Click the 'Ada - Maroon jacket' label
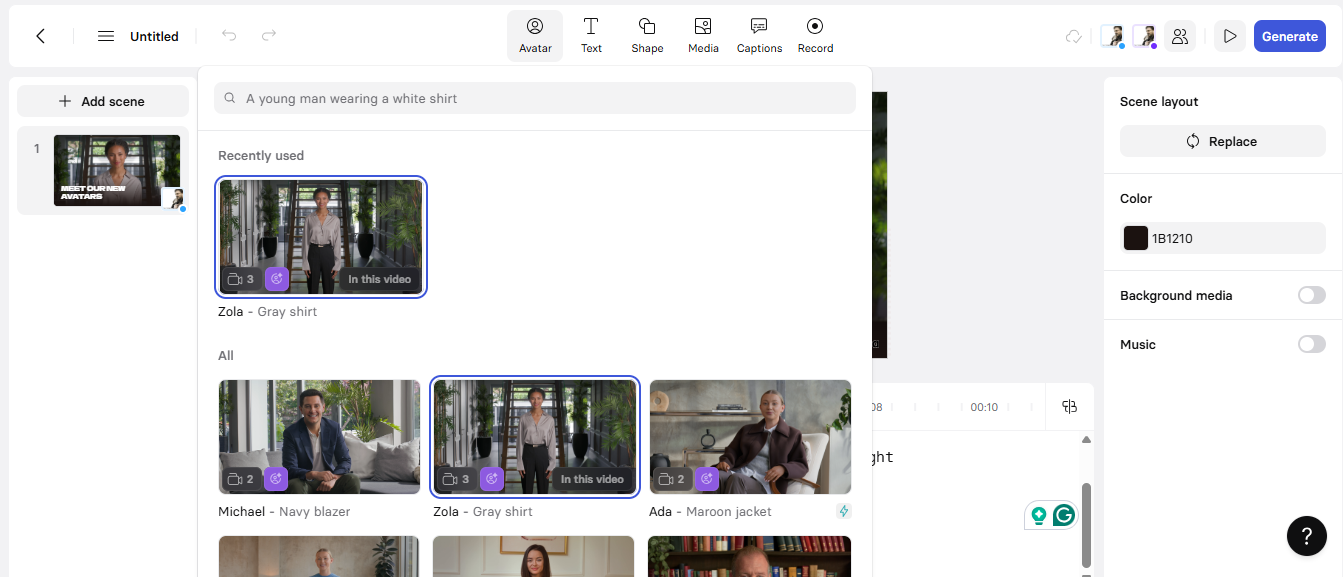Screen dimensions: 1343x577 pos(711,511)
